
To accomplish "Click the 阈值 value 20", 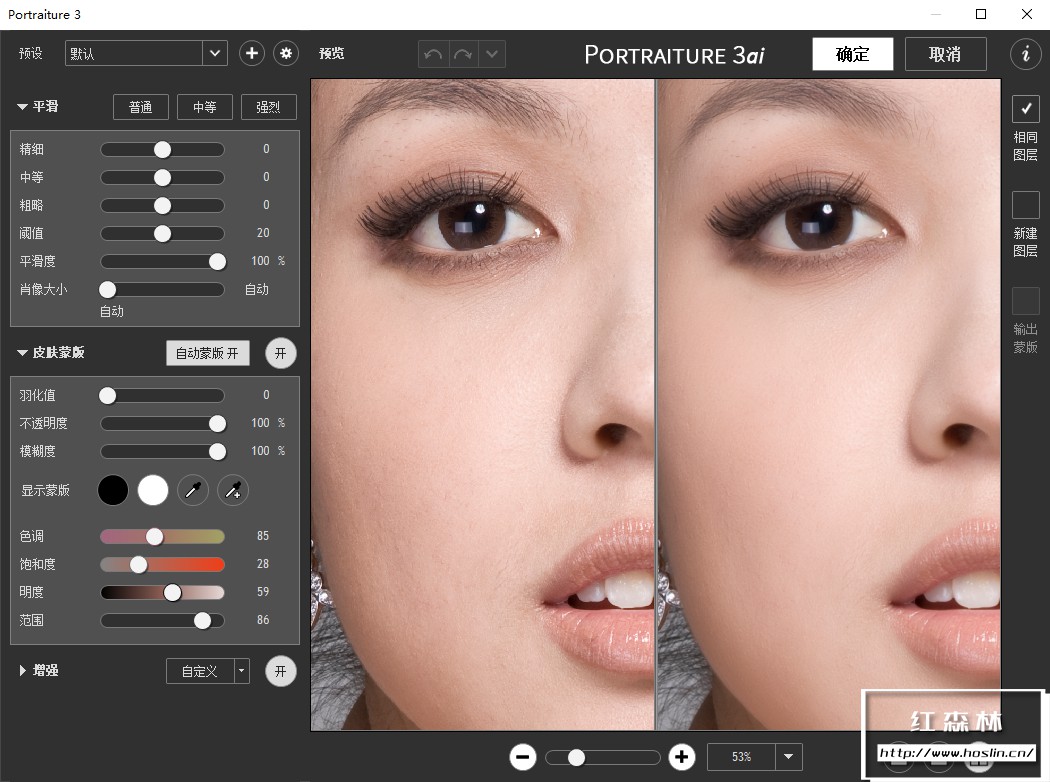I will [263, 233].
